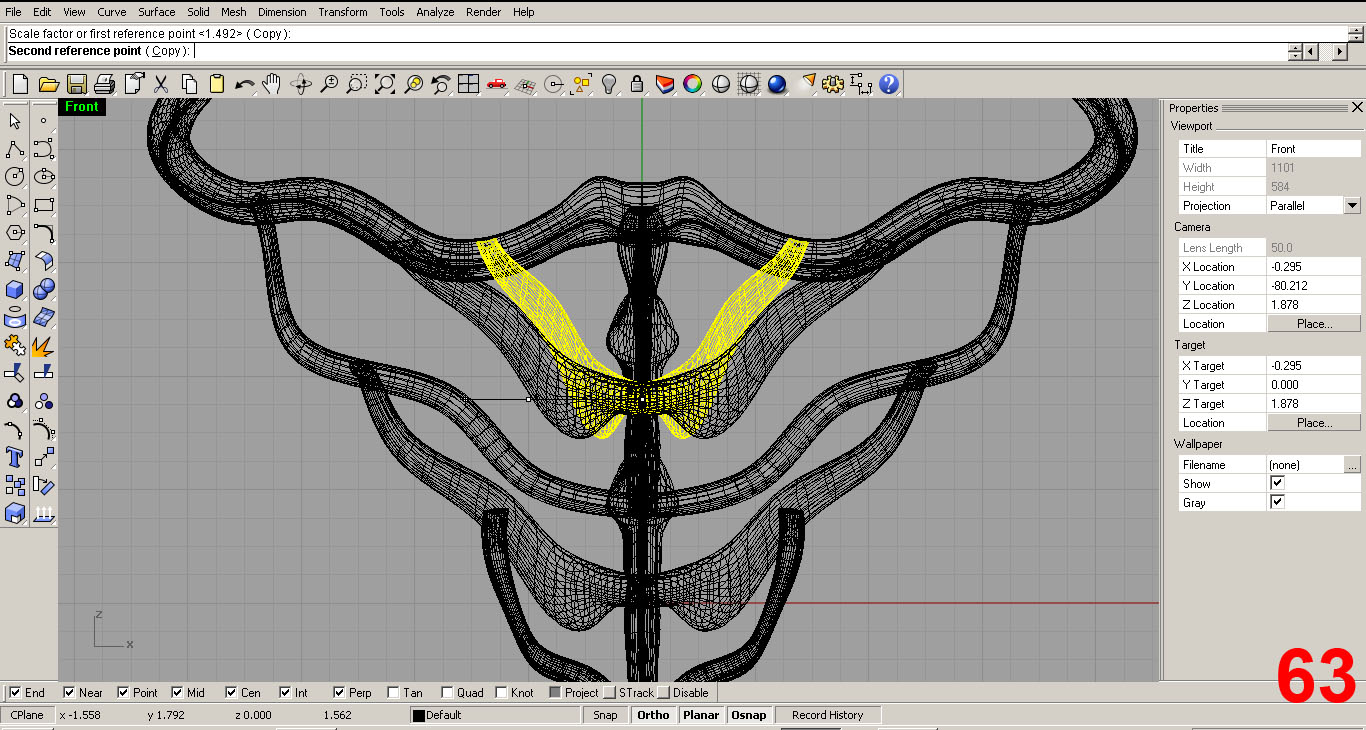
Task: Toggle the Mid osnap checkbox
Action: pyautogui.click(x=177, y=692)
